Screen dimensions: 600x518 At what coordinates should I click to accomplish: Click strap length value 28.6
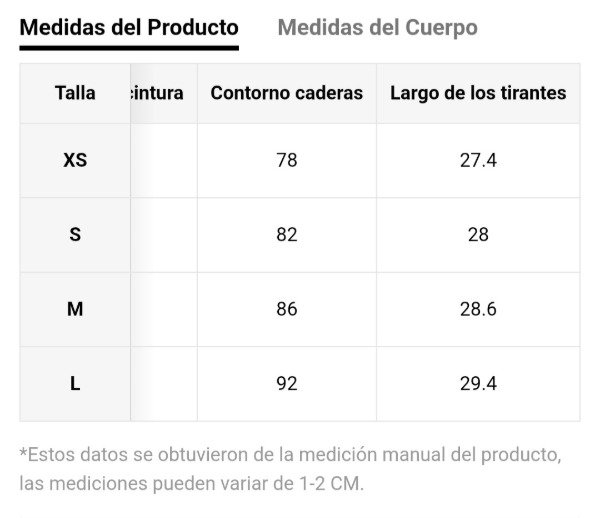(478, 309)
